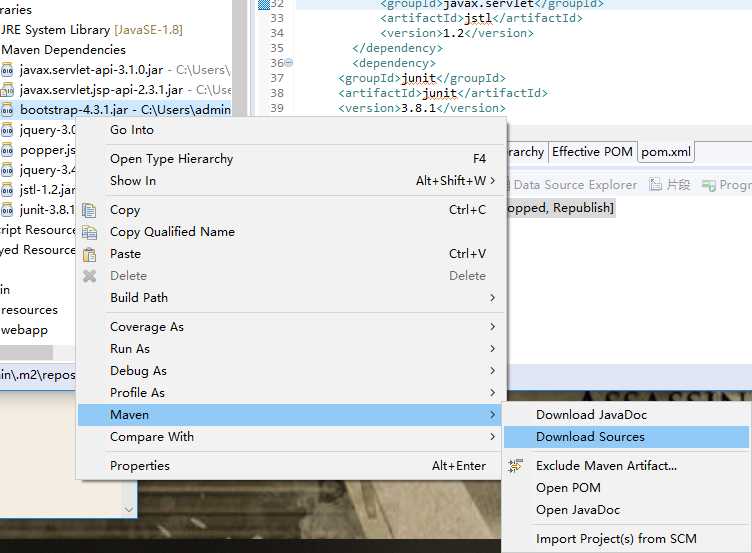This screenshot has height=553, width=752.
Task: Expand the Show In submenu
Action: tap(291, 181)
